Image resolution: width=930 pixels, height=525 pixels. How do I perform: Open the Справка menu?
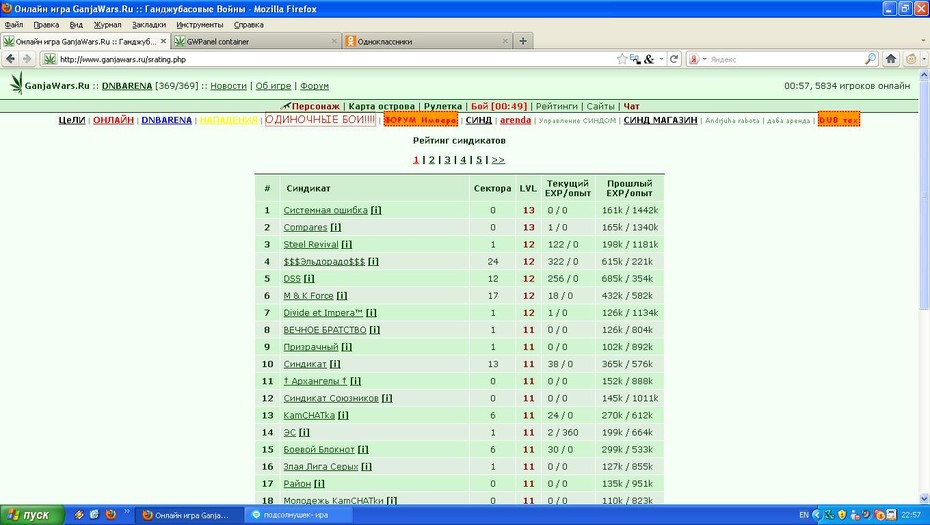(249, 25)
